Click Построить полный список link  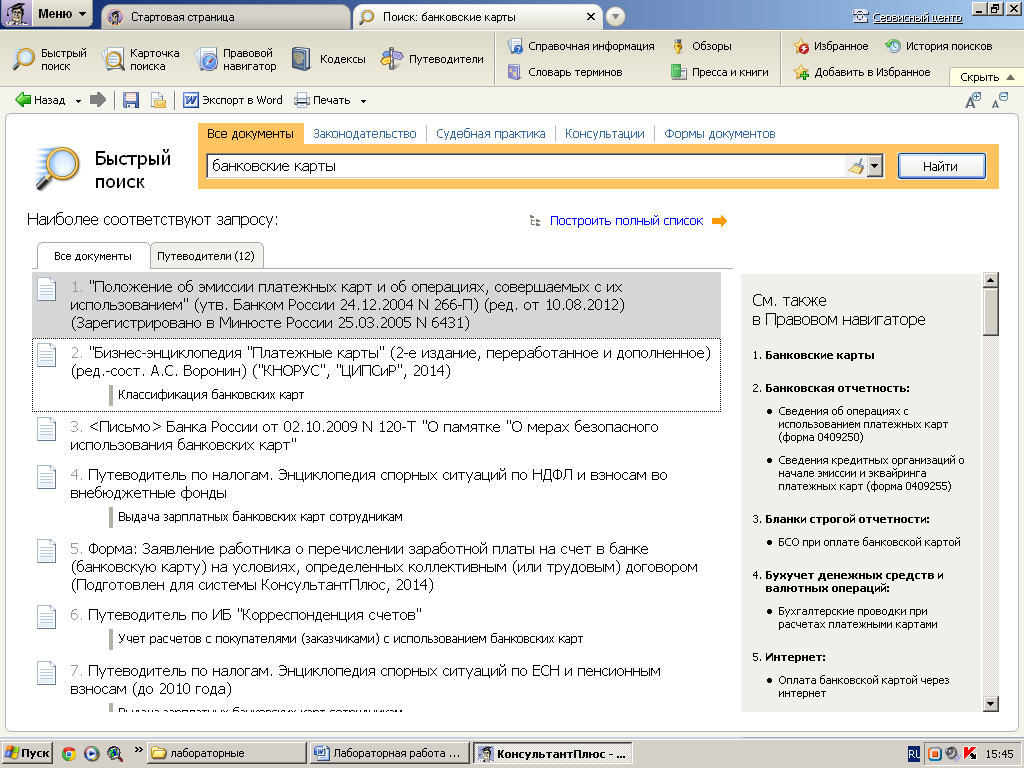click(626, 221)
